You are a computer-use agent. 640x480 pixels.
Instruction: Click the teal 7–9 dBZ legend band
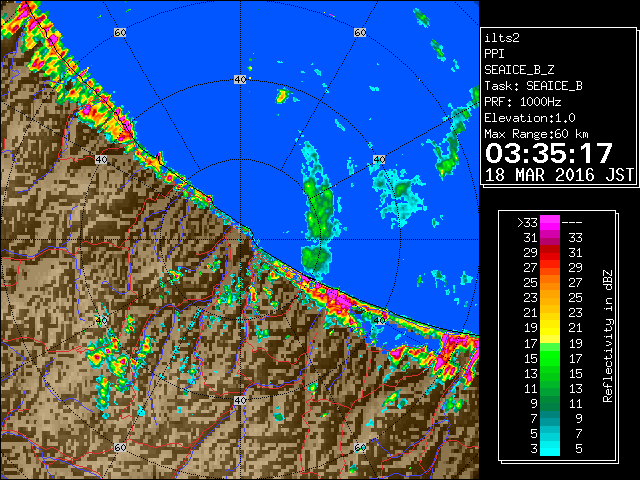549,418
